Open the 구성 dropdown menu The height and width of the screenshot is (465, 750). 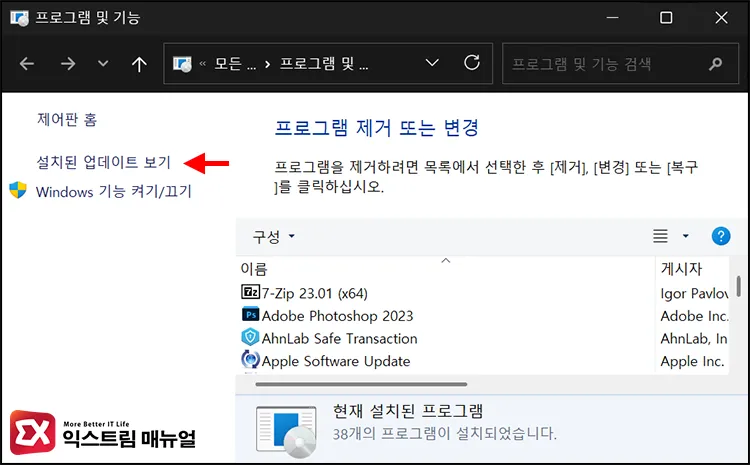click(x=273, y=236)
